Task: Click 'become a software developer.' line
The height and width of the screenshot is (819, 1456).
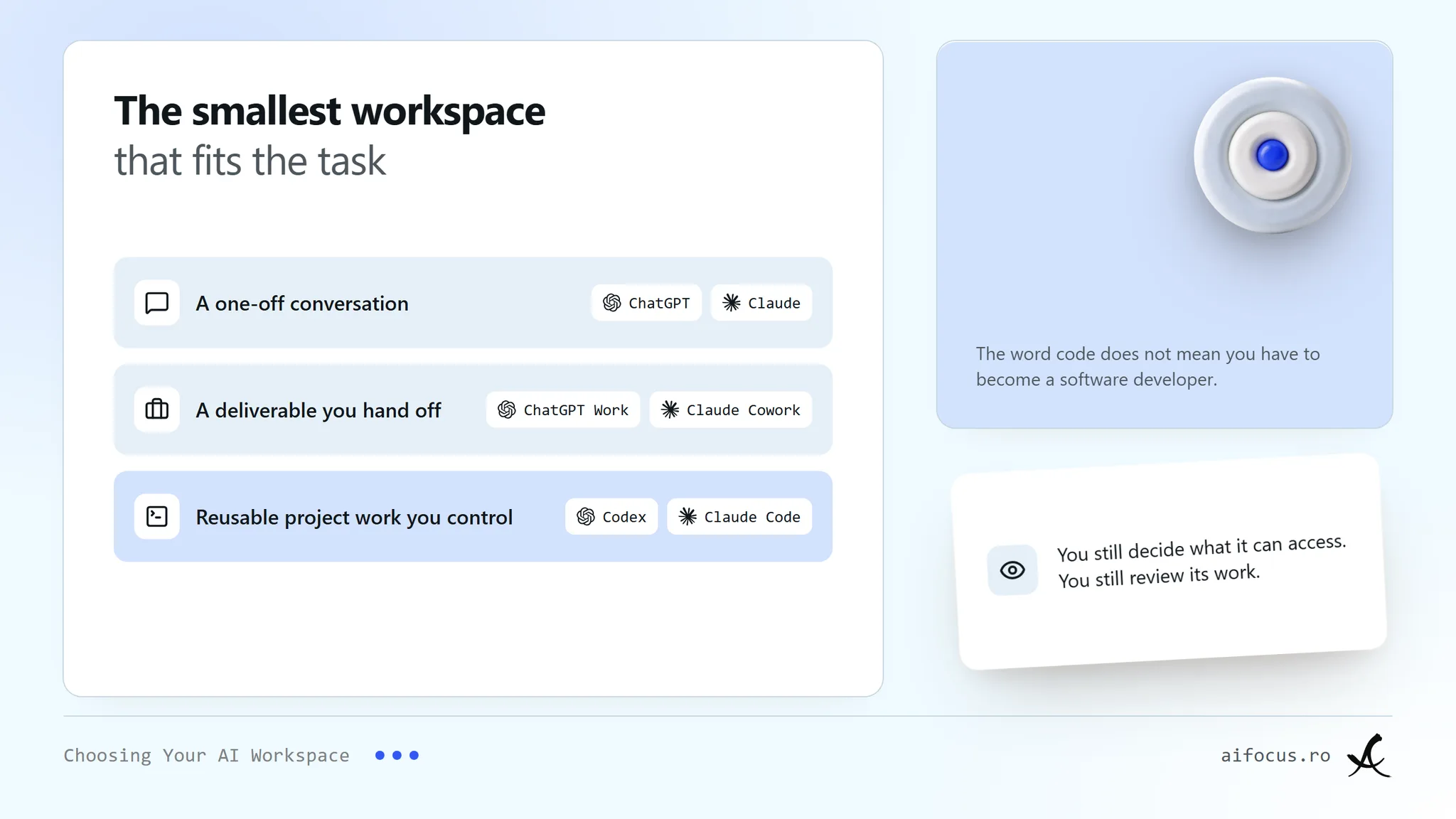Action: (1096, 380)
